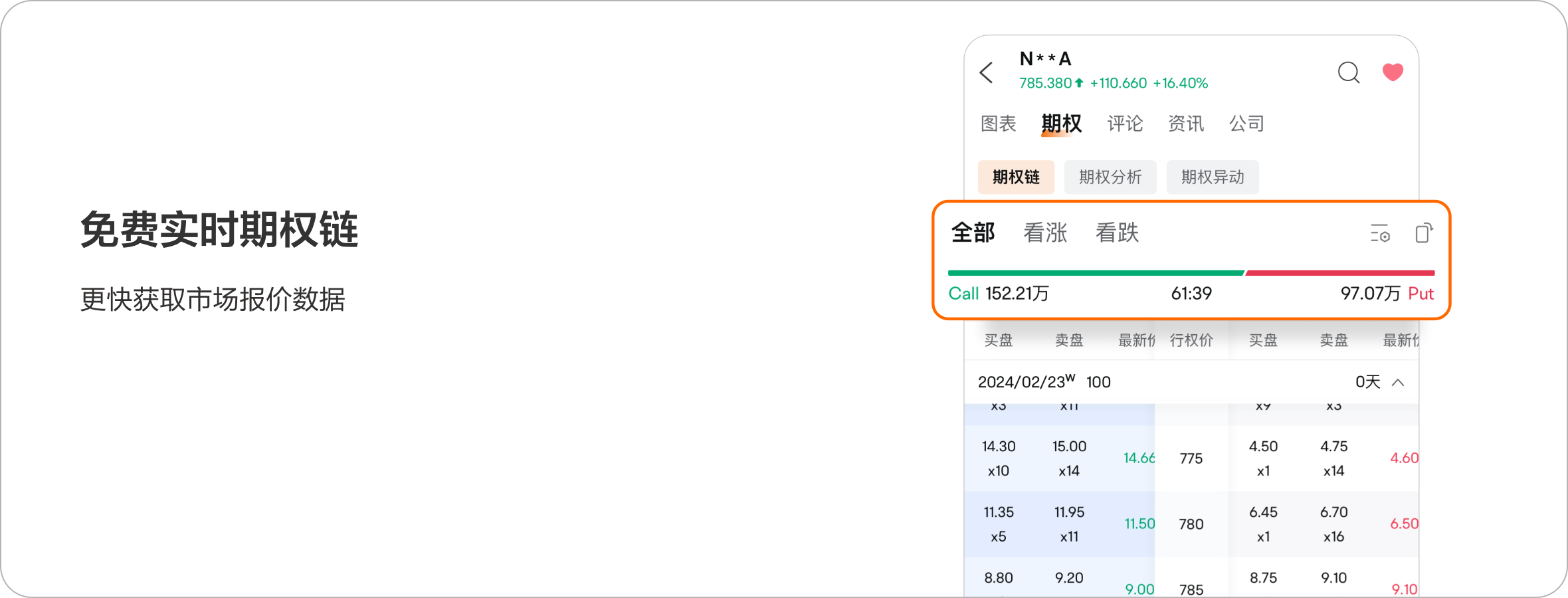Open the 评论 tab

point(1125,124)
